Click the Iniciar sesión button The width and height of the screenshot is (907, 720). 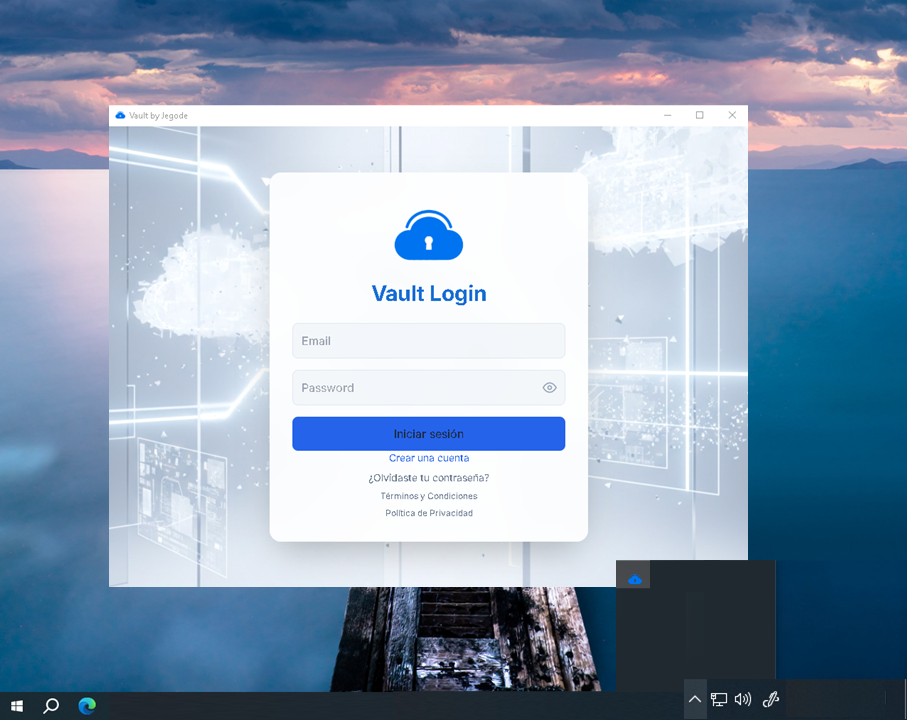coord(428,434)
